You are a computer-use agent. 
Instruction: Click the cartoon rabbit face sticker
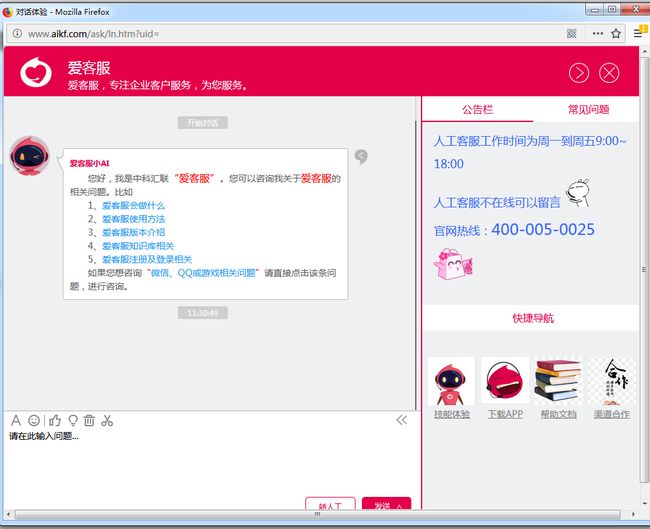click(578, 193)
